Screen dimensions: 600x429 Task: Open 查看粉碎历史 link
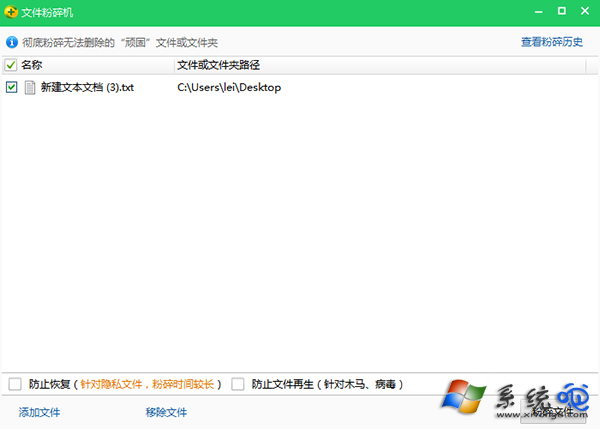(553, 43)
